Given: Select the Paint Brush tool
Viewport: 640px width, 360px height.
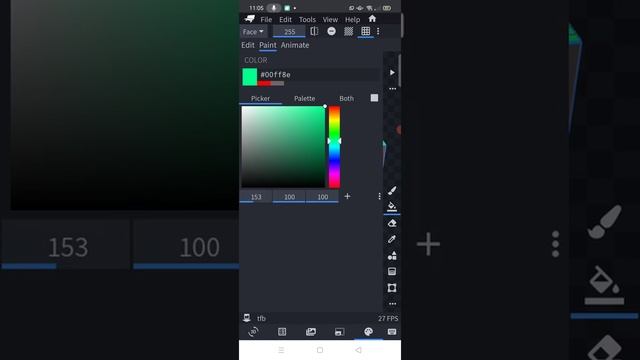Looking at the screenshot, I should point(392,190).
